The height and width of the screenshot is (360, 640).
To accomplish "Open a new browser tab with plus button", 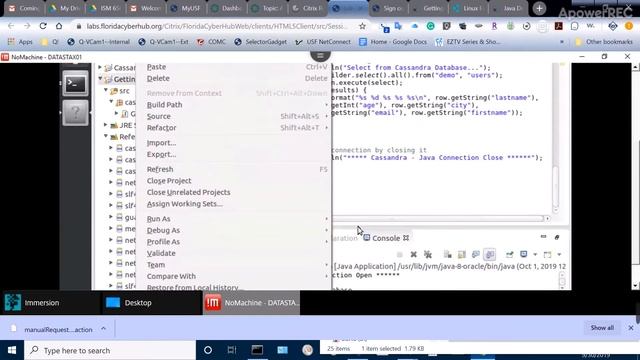I will (539, 8).
